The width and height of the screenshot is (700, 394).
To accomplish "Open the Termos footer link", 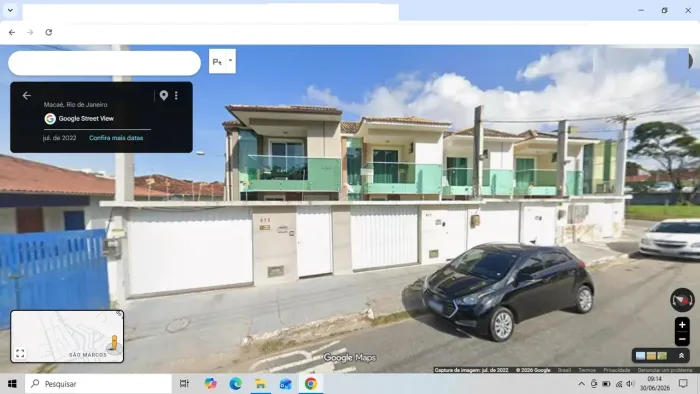I will coord(587,370).
